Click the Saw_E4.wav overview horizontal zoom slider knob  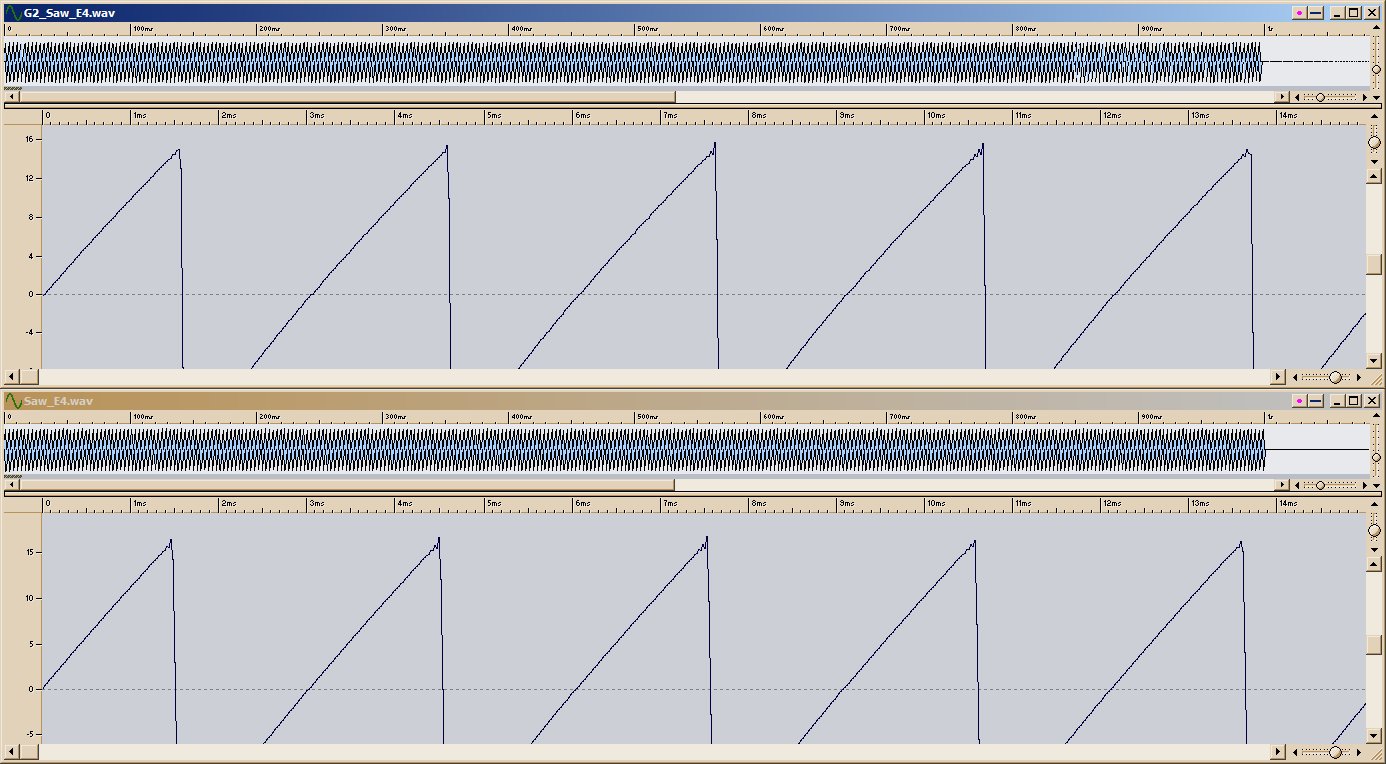pyautogui.click(x=1320, y=485)
